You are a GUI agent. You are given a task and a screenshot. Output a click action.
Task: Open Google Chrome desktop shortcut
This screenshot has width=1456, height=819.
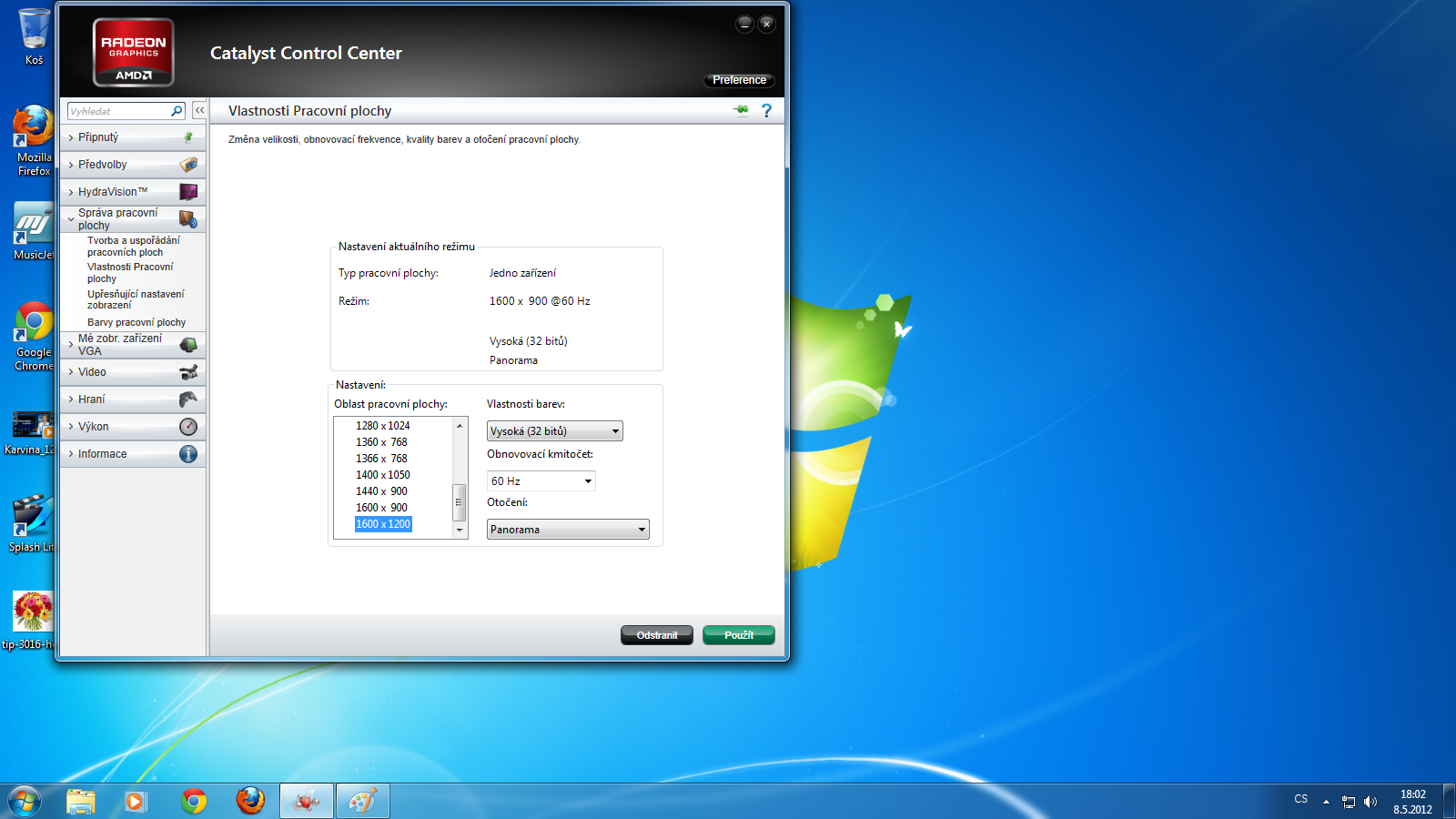(34, 337)
